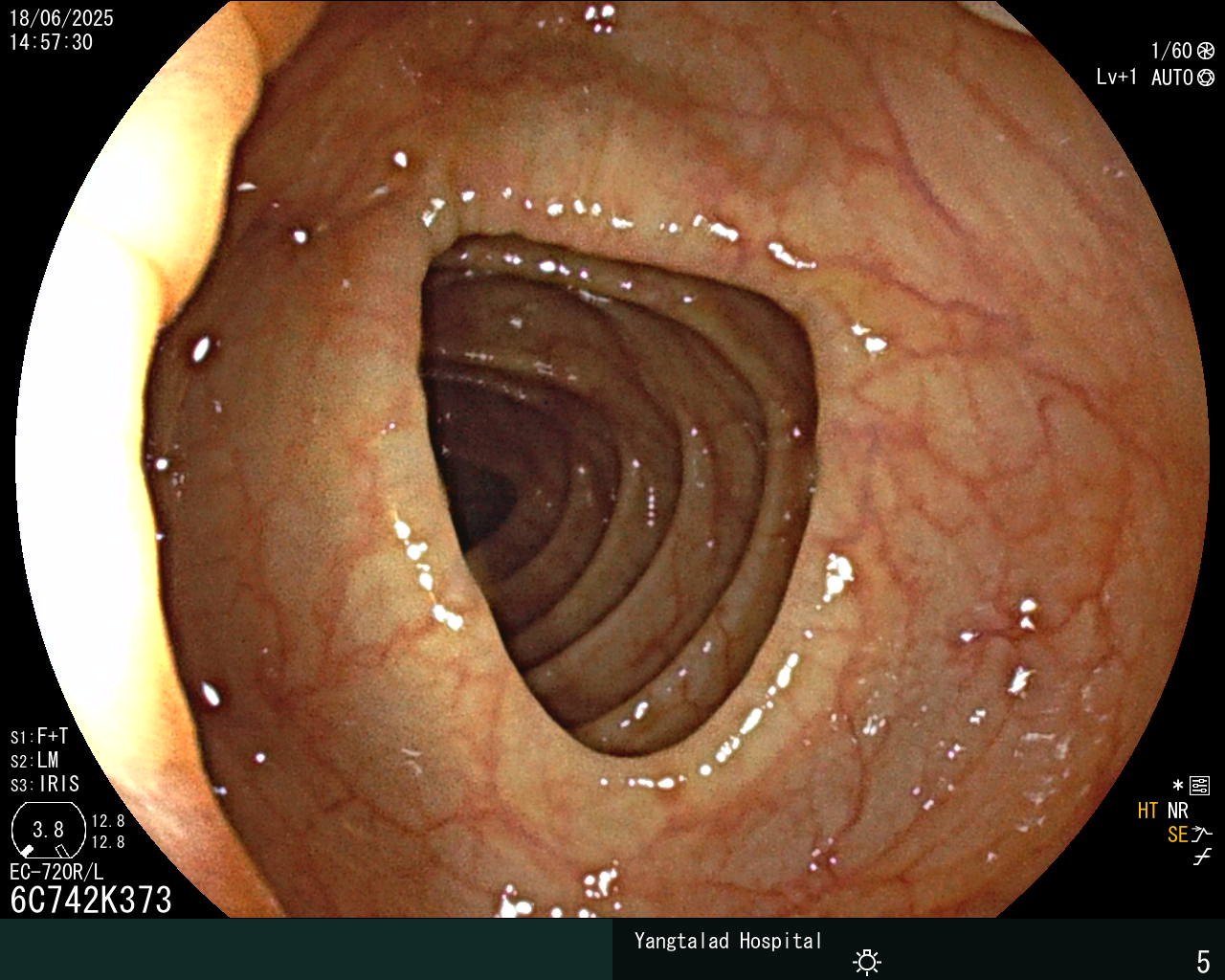Select the time 14:57:30
Image resolution: width=1225 pixels, height=980 pixels.
[51, 42]
